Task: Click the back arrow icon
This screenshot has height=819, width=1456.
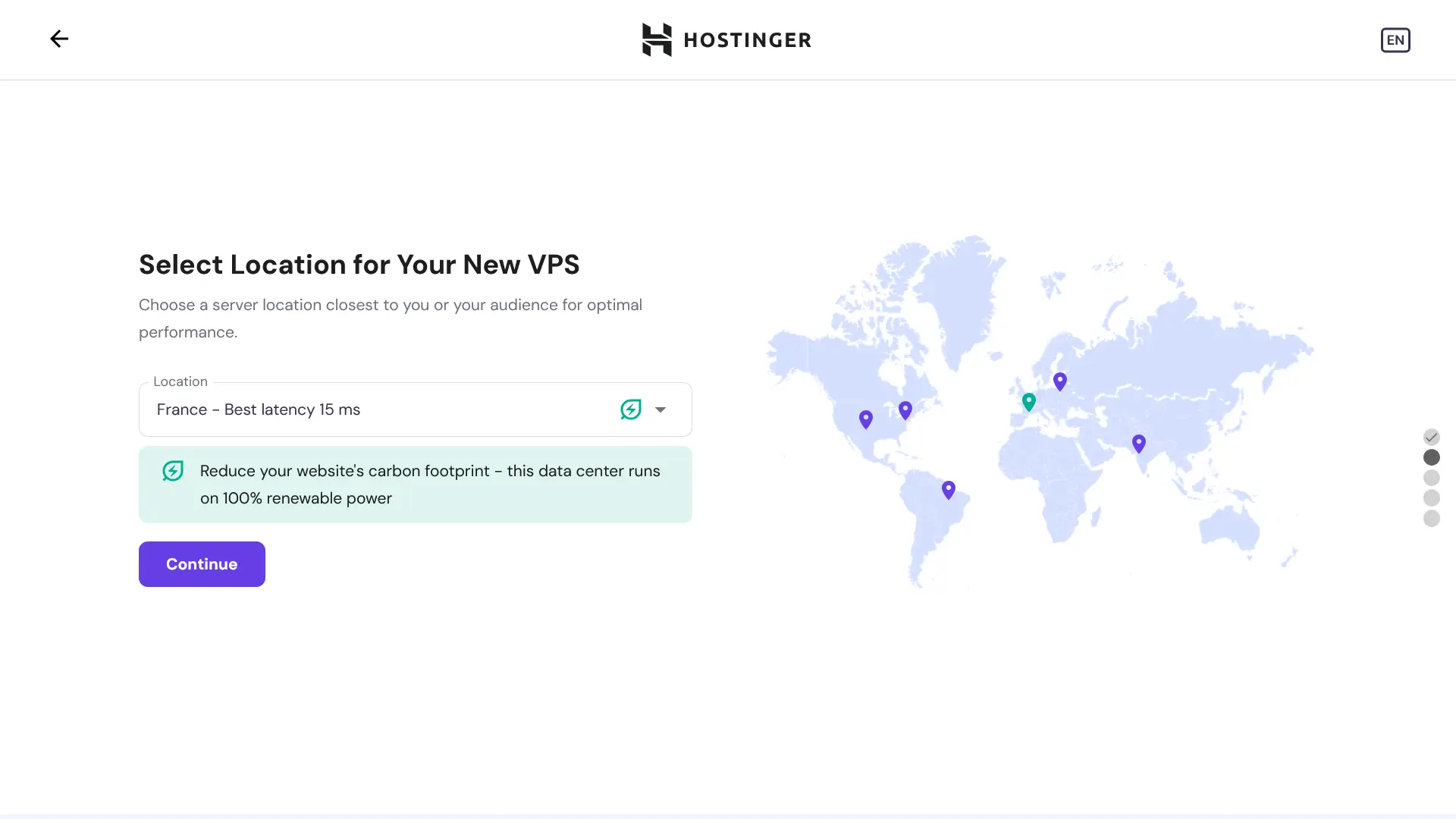Action: tap(59, 39)
